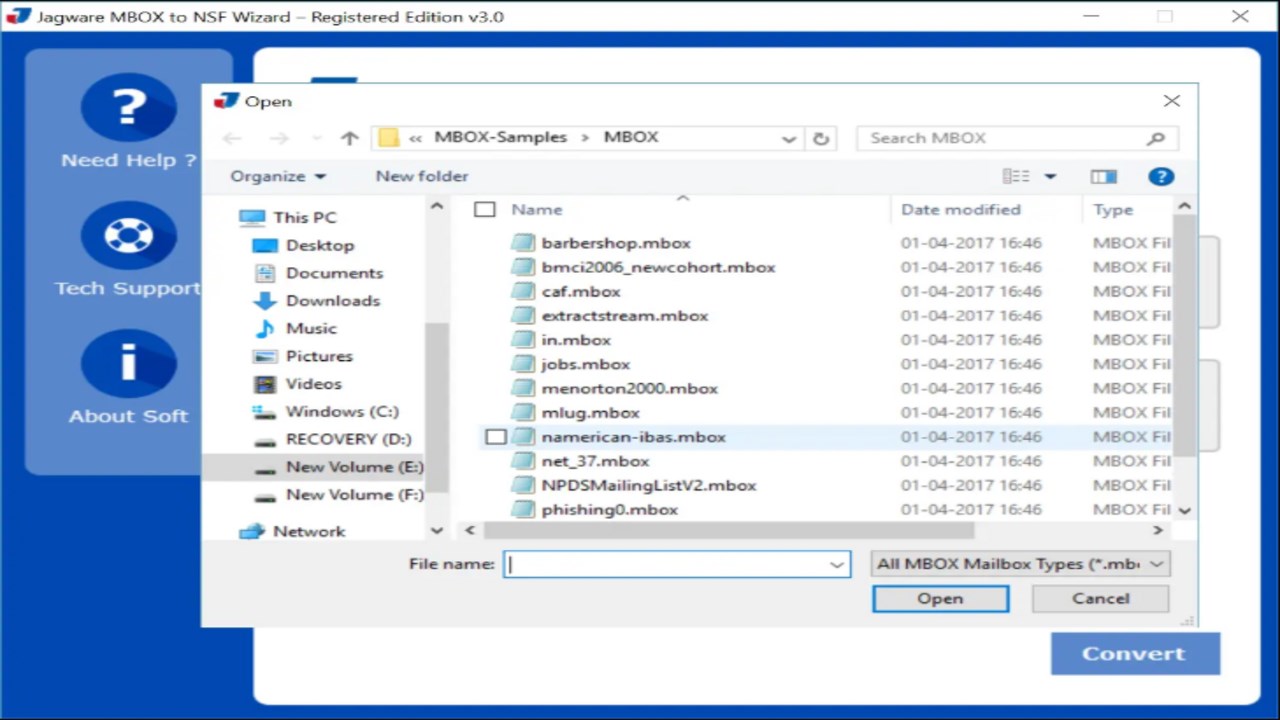This screenshot has width=1280, height=720.
Task: Click the Open button
Action: [x=940, y=598]
